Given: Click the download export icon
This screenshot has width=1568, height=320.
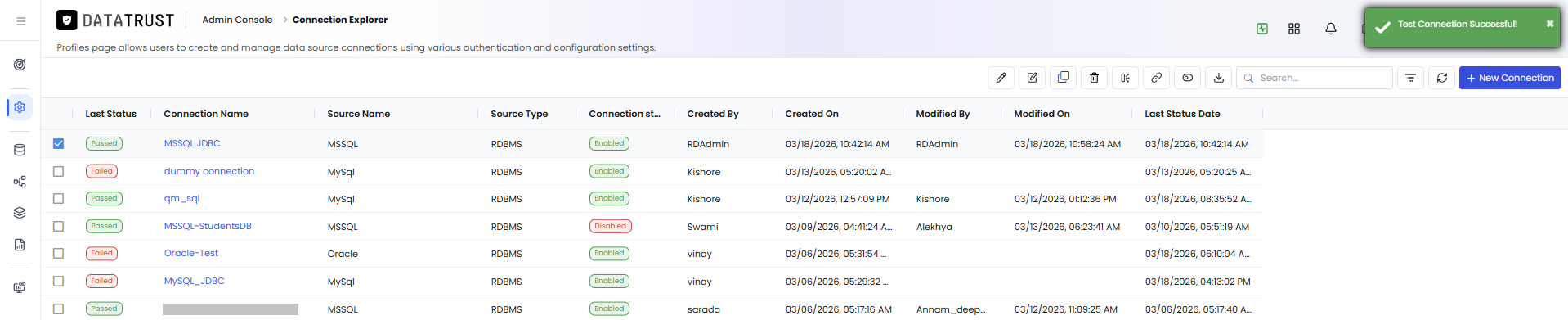Looking at the screenshot, I should [1218, 78].
